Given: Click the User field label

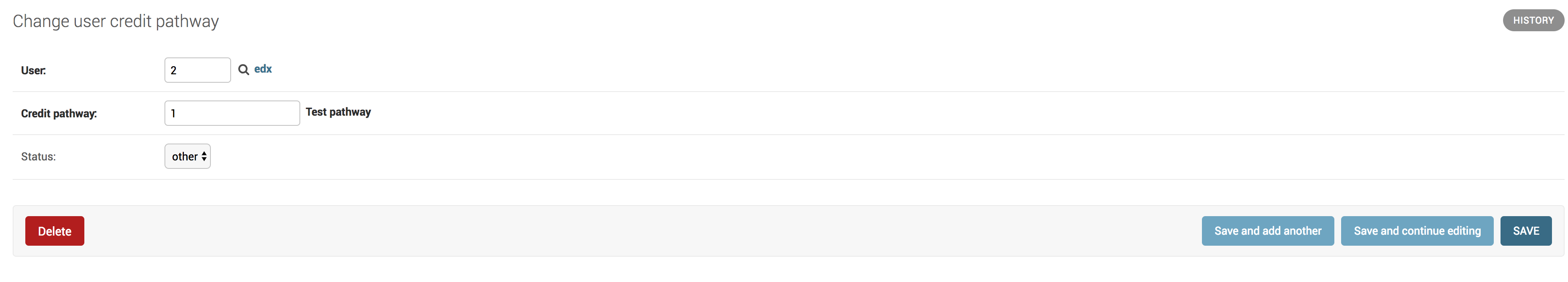Looking at the screenshot, I should coord(33,70).
